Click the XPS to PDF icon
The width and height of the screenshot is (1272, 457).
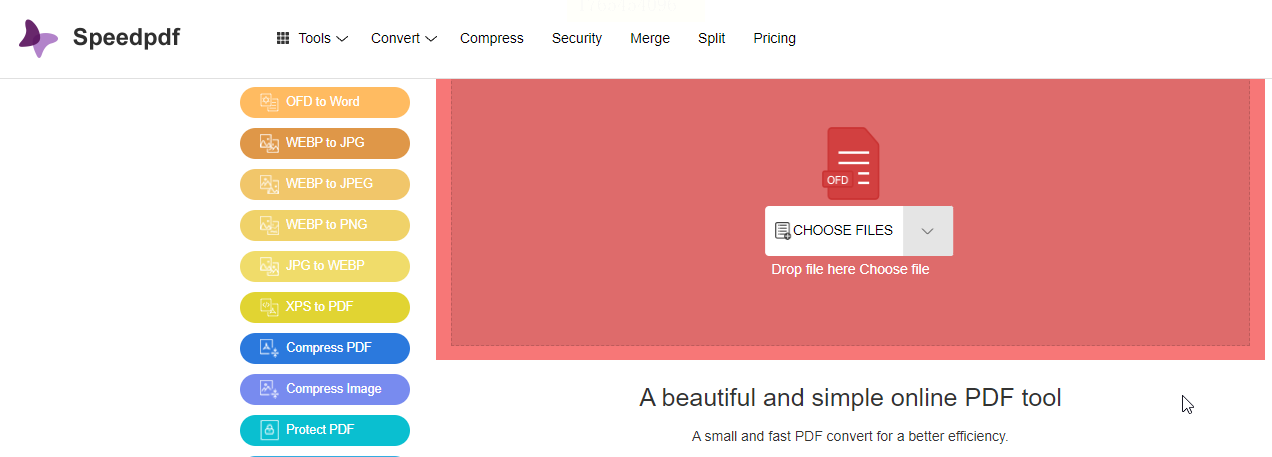[269, 307]
